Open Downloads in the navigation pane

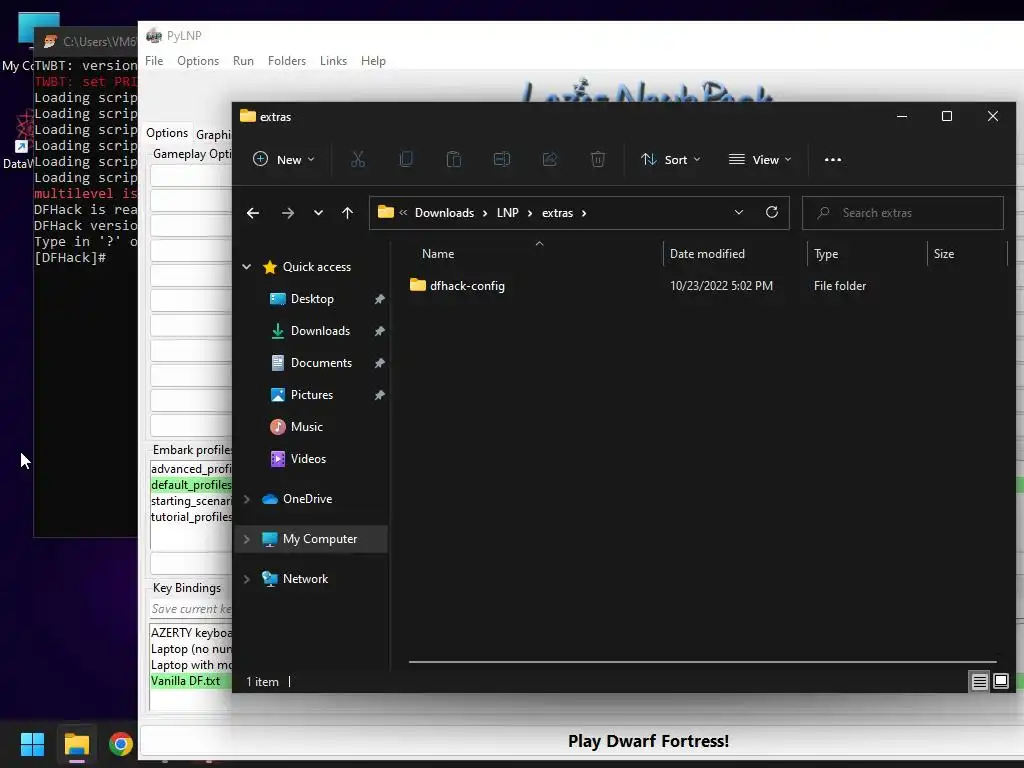click(x=320, y=331)
